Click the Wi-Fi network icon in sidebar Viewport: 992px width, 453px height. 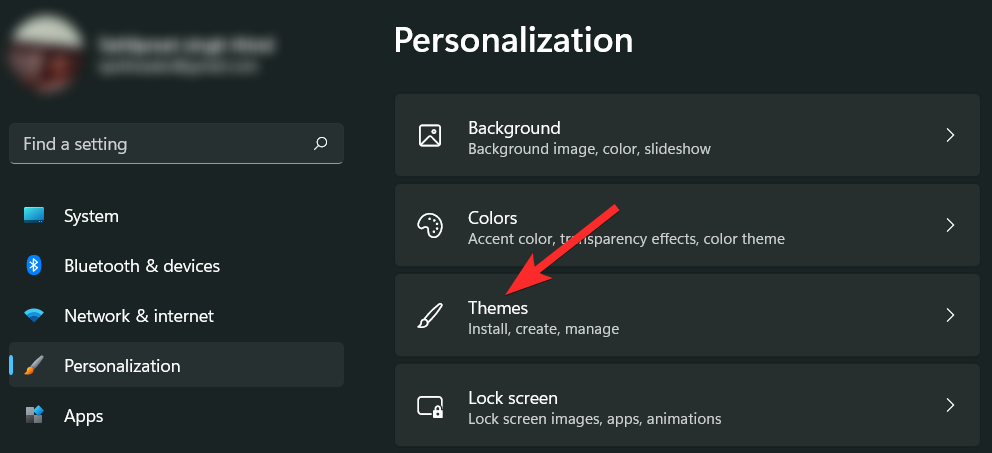[34, 316]
